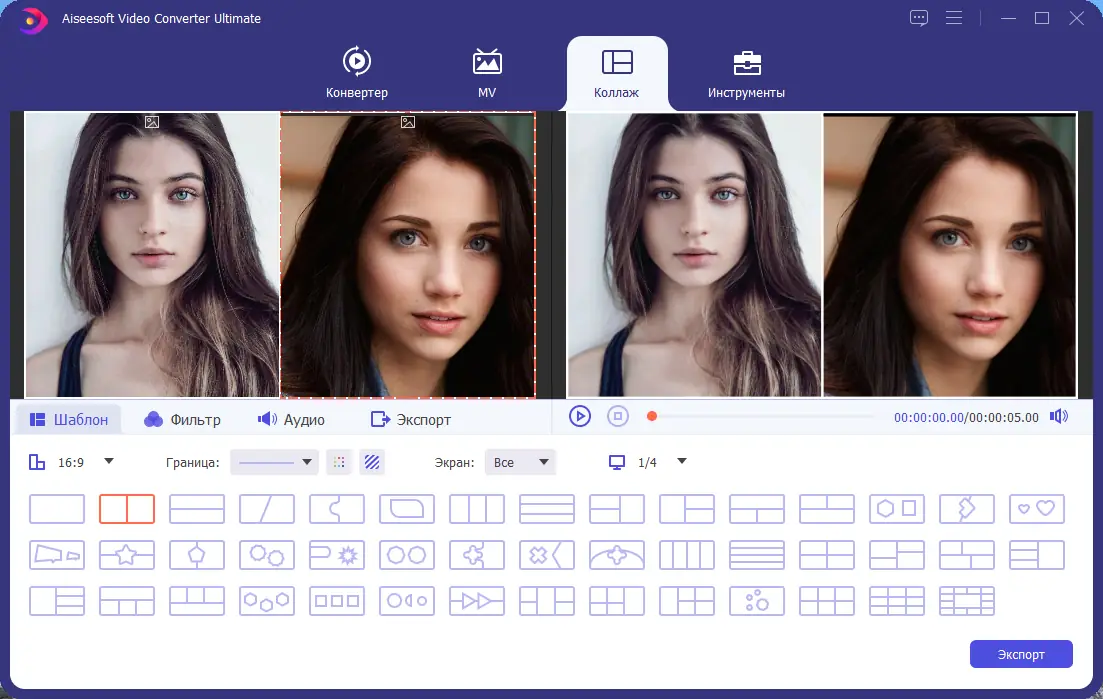Switch to the Шаблон panel
This screenshot has width=1103, height=699.
pos(68,420)
